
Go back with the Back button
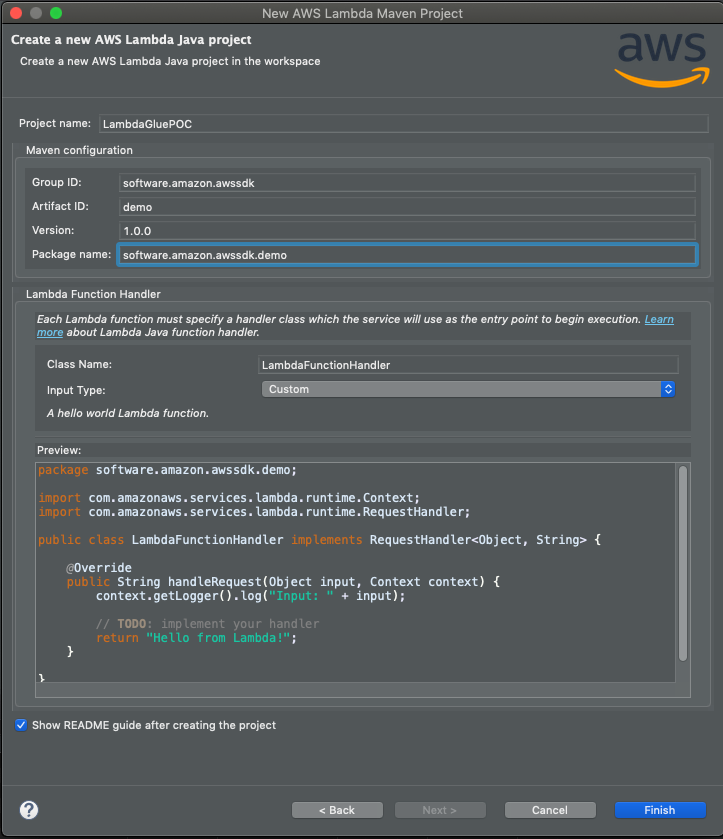(x=337, y=810)
